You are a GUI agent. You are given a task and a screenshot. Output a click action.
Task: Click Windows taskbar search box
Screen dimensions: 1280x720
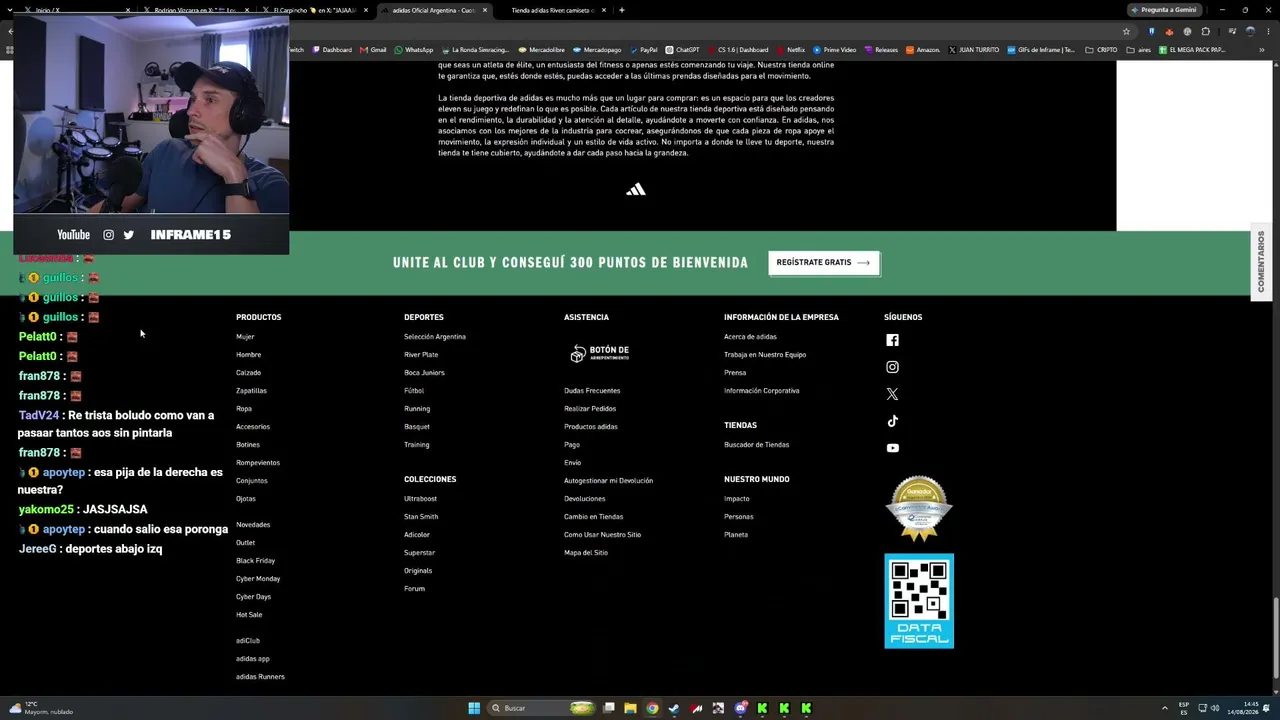(x=542, y=708)
